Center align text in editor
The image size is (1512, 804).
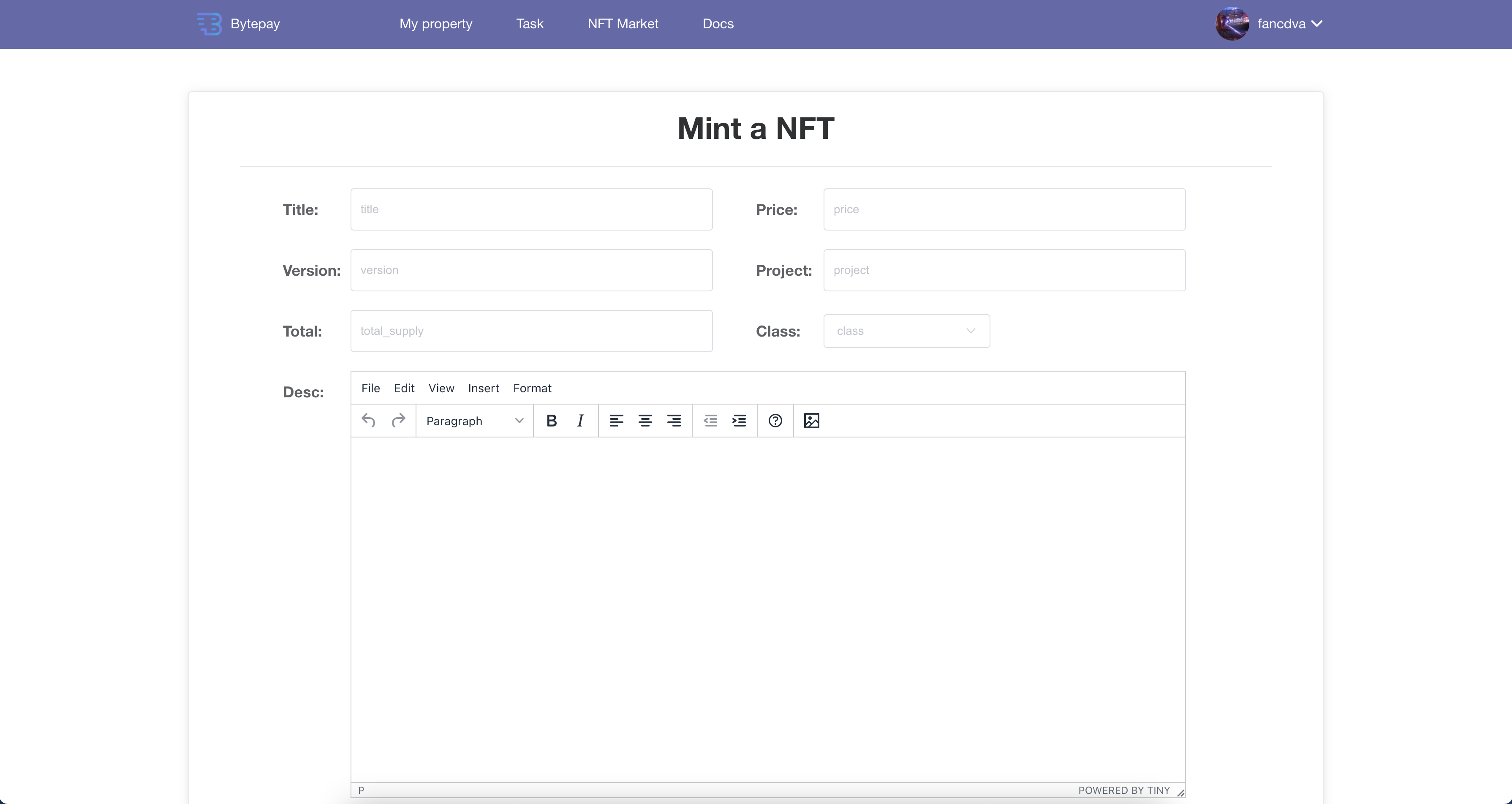point(645,421)
